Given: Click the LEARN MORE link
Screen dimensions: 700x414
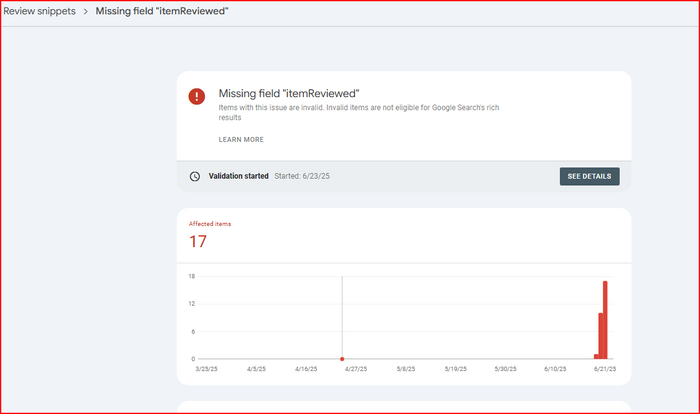Looking at the screenshot, I should (241, 140).
